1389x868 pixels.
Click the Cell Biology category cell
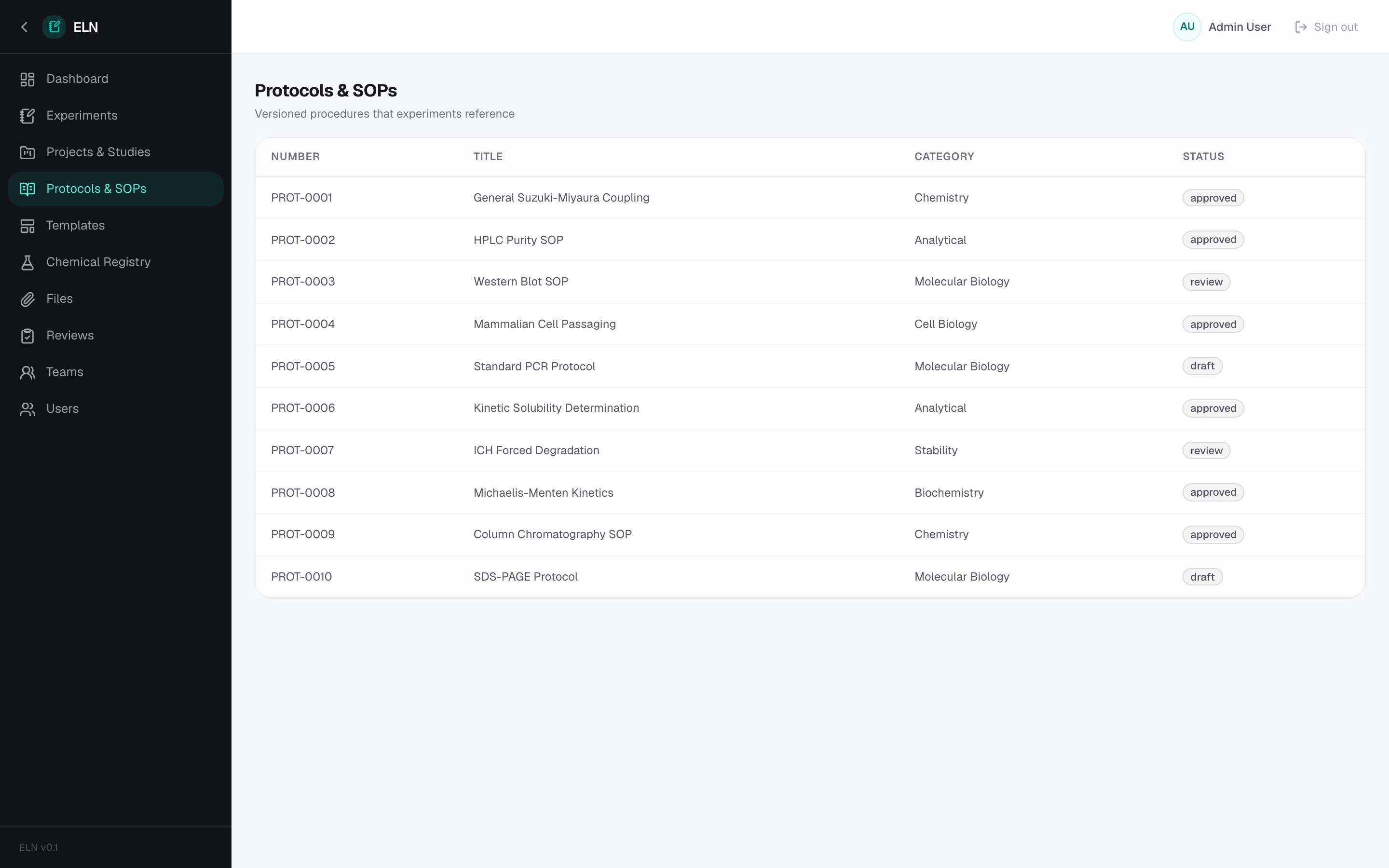click(945, 325)
